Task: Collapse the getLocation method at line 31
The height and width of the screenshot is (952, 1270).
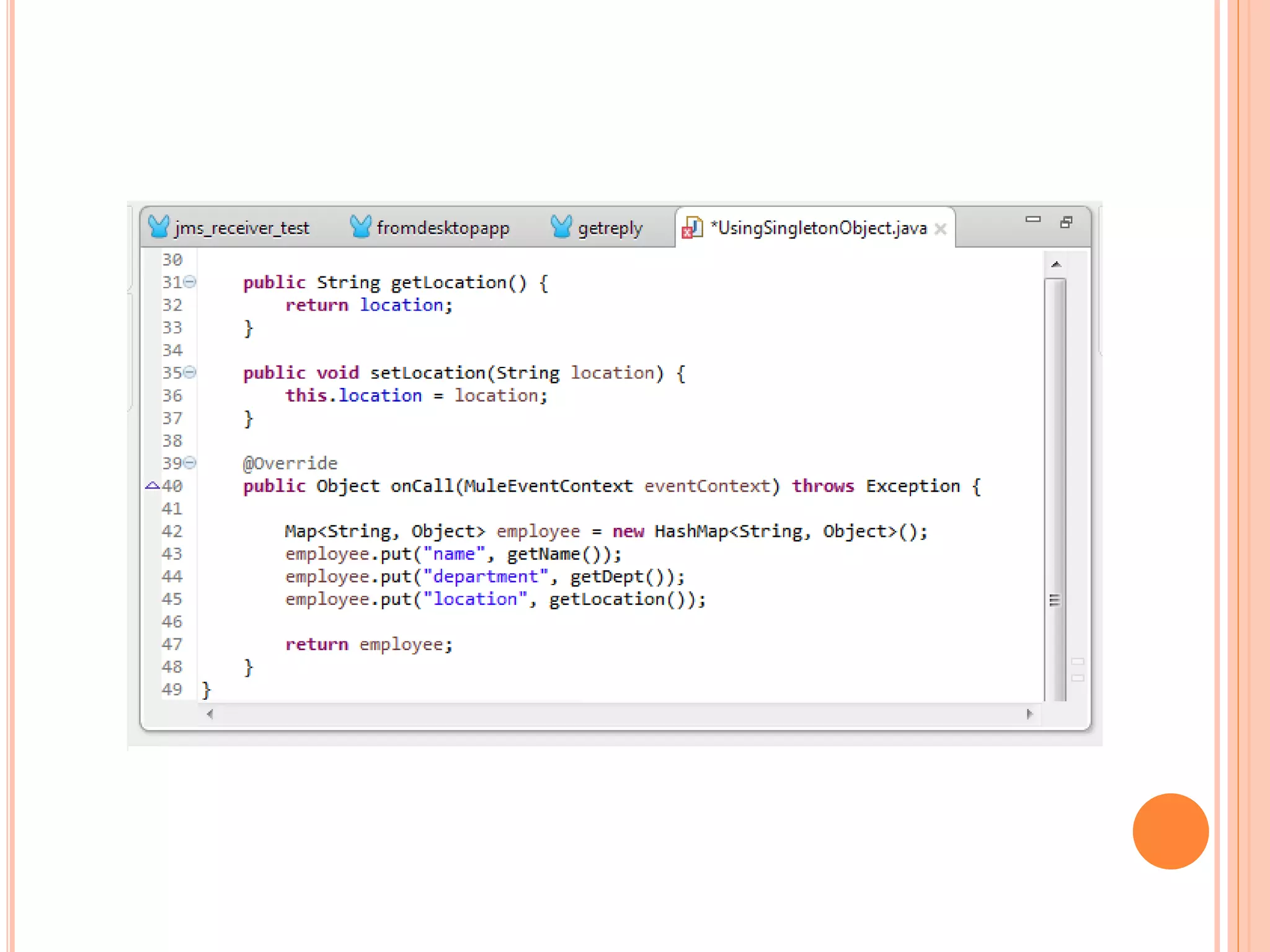Action: coord(190,282)
